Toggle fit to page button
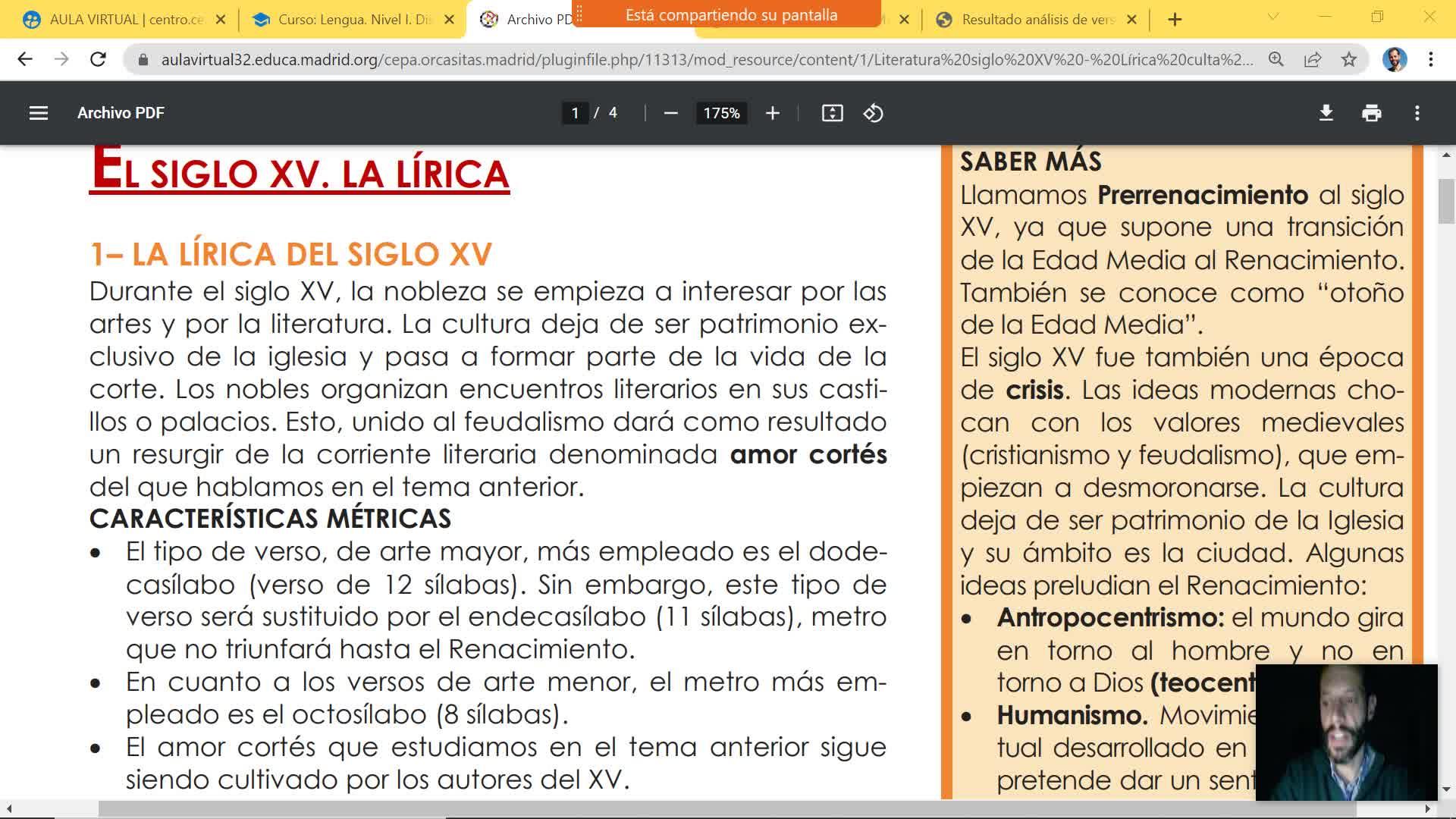Viewport: 1456px width, 819px height. click(832, 113)
